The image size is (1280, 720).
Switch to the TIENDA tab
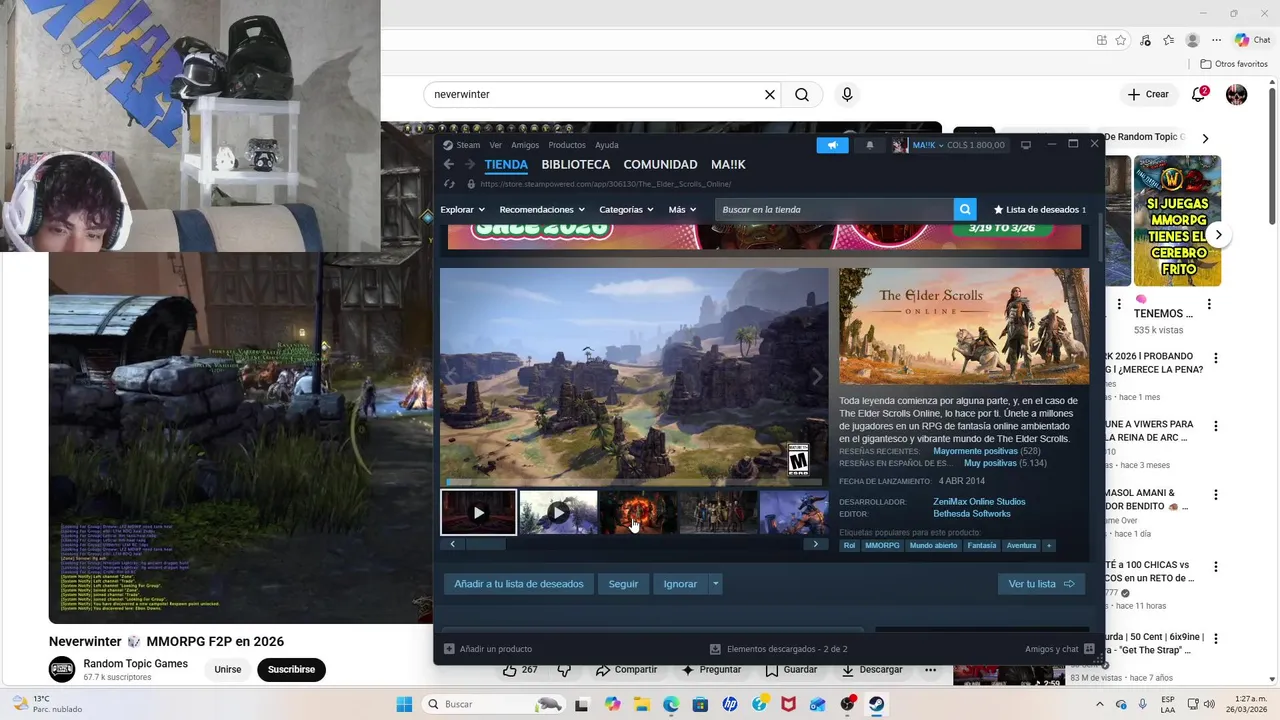point(506,164)
